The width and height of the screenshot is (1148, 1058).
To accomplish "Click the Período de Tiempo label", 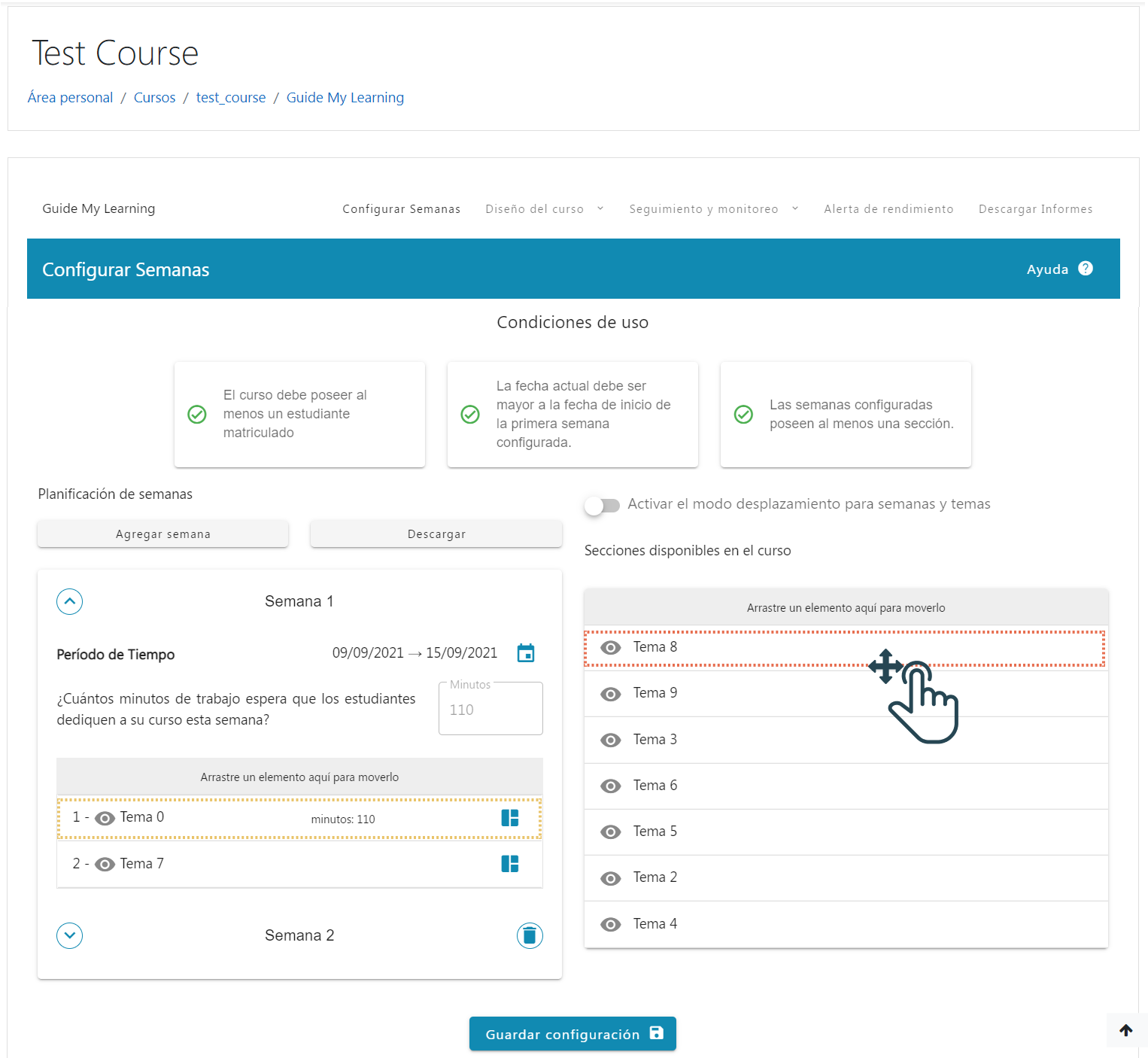I will pyautogui.click(x=116, y=655).
